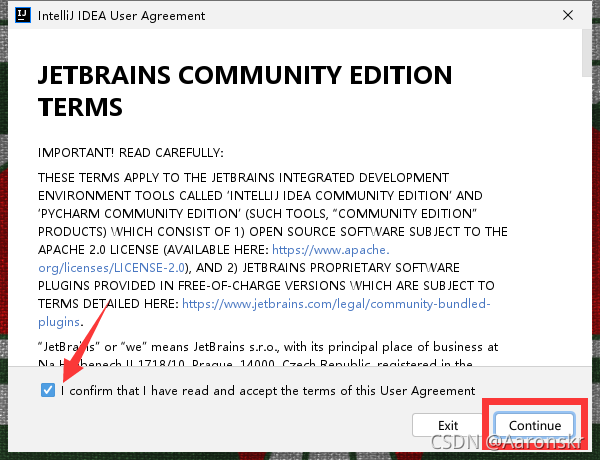This screenshot has width=600, height=460.
Task: Click the Exit button
Action: point(447,425)
